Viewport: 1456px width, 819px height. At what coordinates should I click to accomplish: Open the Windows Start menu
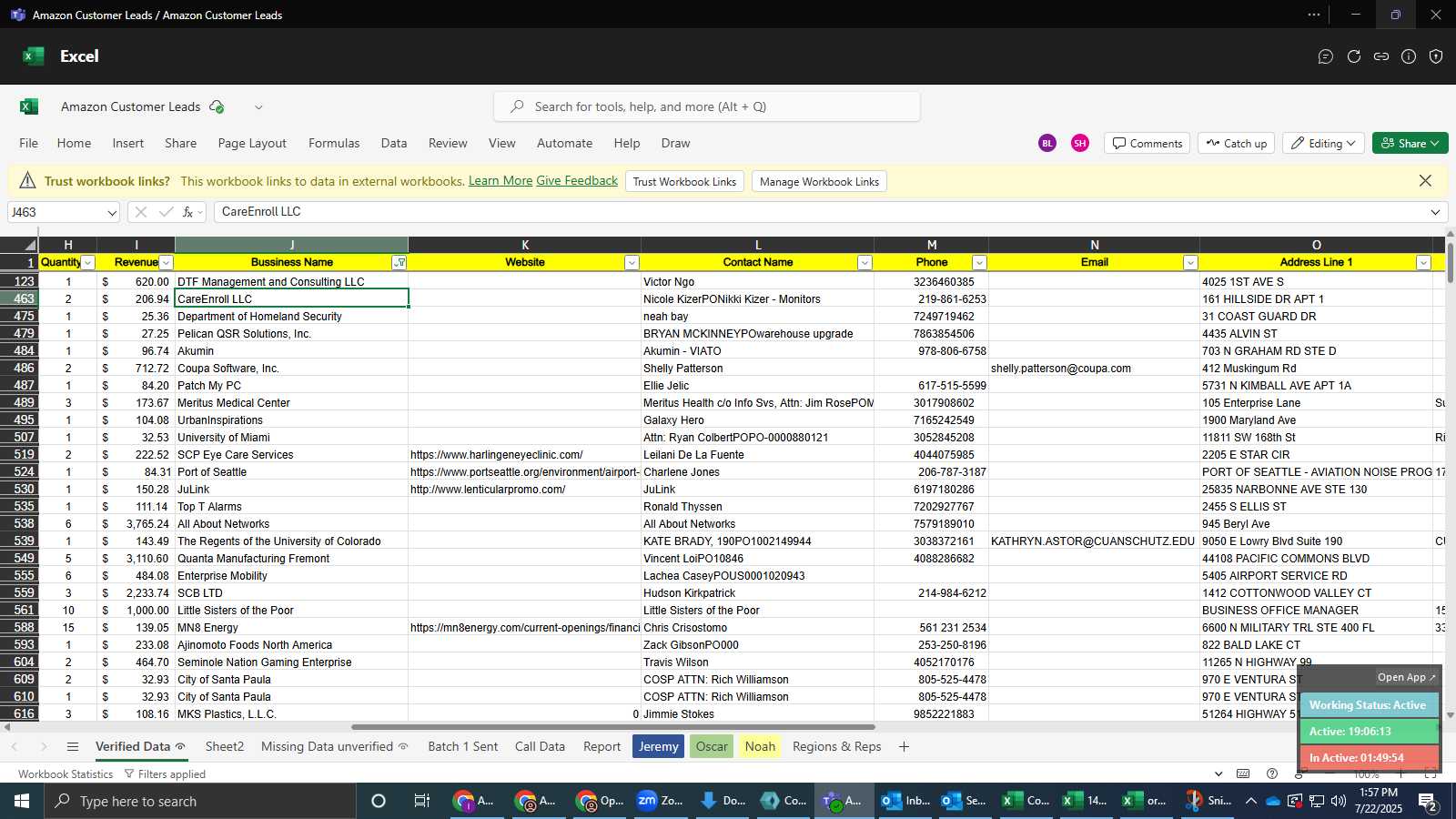tap(21, 801)
